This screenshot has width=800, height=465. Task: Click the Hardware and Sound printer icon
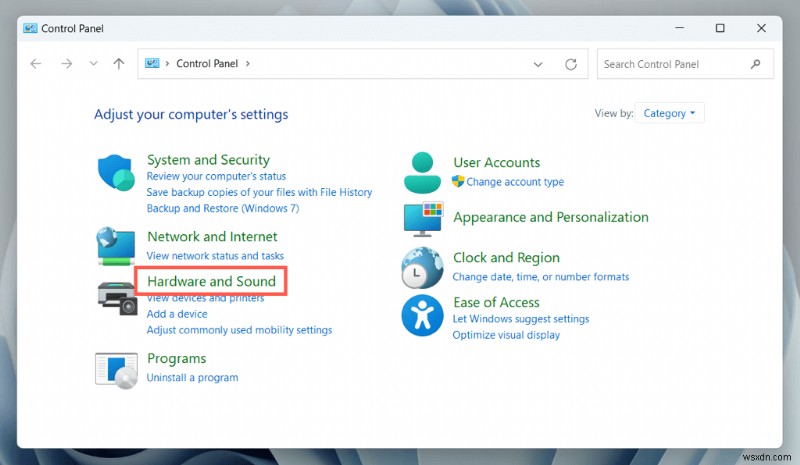(x=117, y=298)
